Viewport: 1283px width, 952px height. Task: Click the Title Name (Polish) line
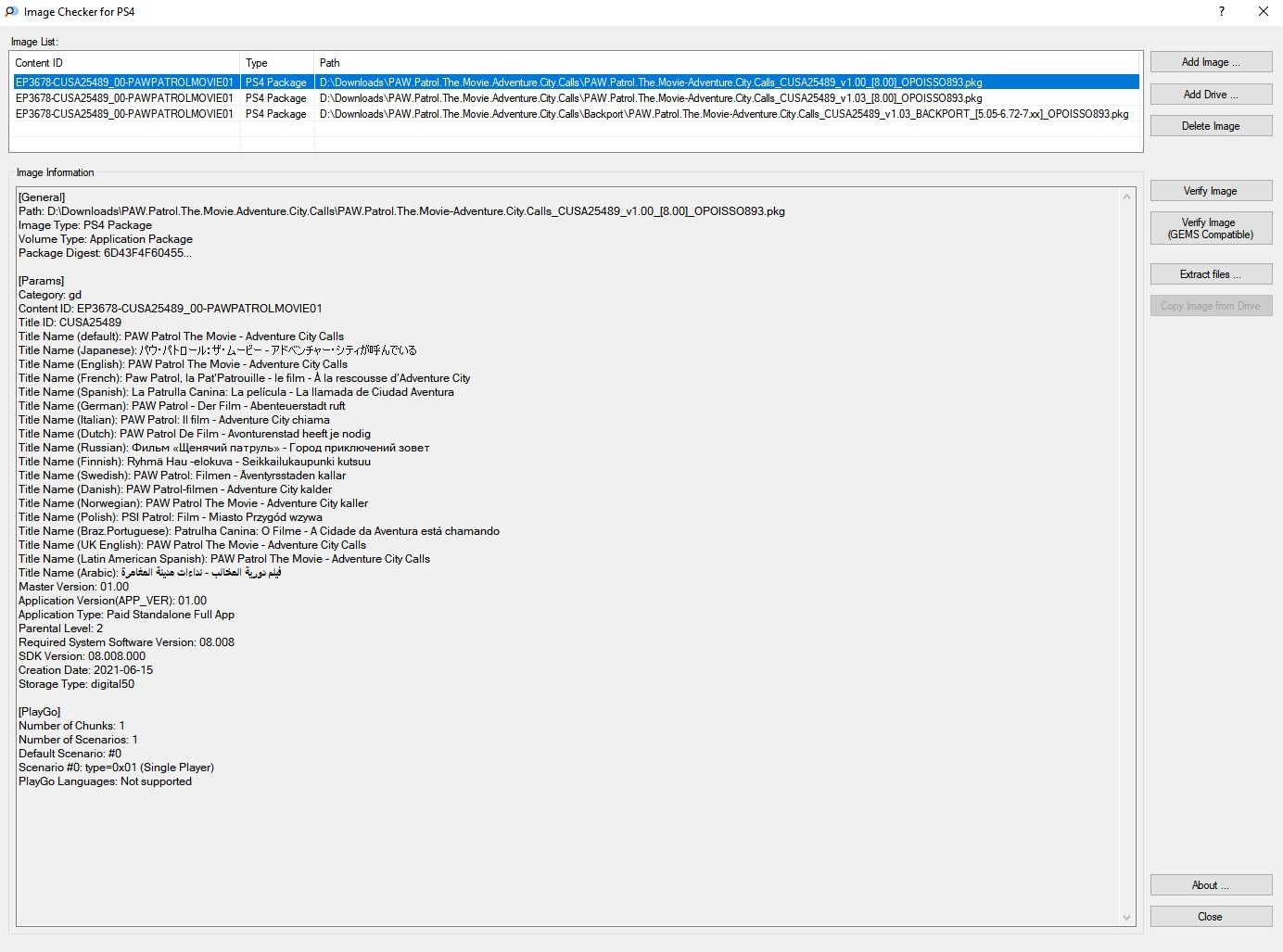point(171,517)
